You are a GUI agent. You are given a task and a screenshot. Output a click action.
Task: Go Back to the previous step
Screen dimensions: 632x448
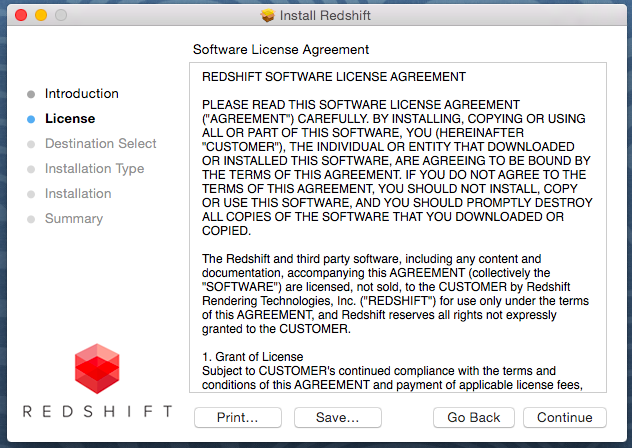pyautogui.click(x=474, y=417)
